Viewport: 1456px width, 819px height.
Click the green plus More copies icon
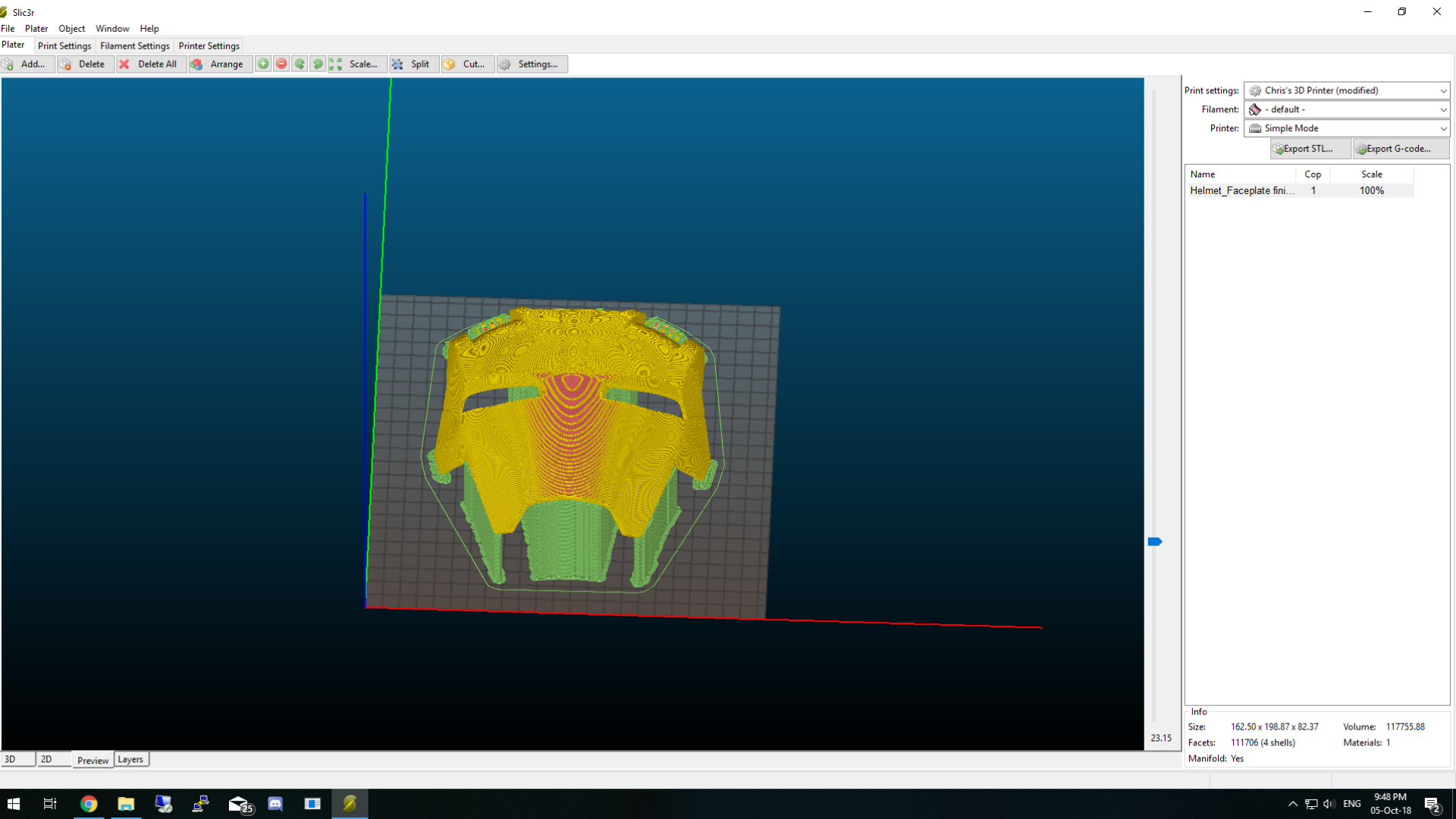(263, 64)
